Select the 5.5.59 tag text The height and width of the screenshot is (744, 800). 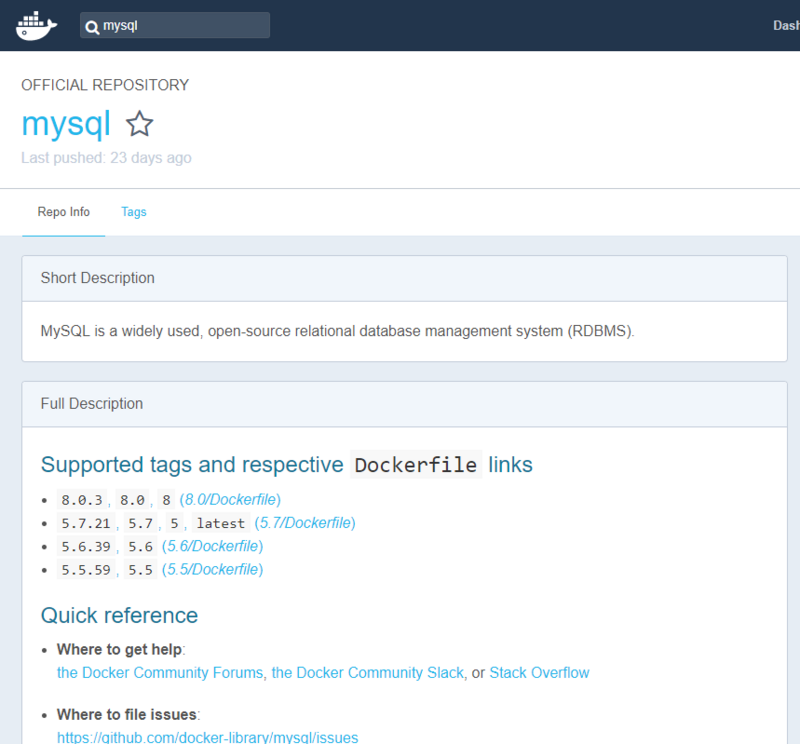86,570
